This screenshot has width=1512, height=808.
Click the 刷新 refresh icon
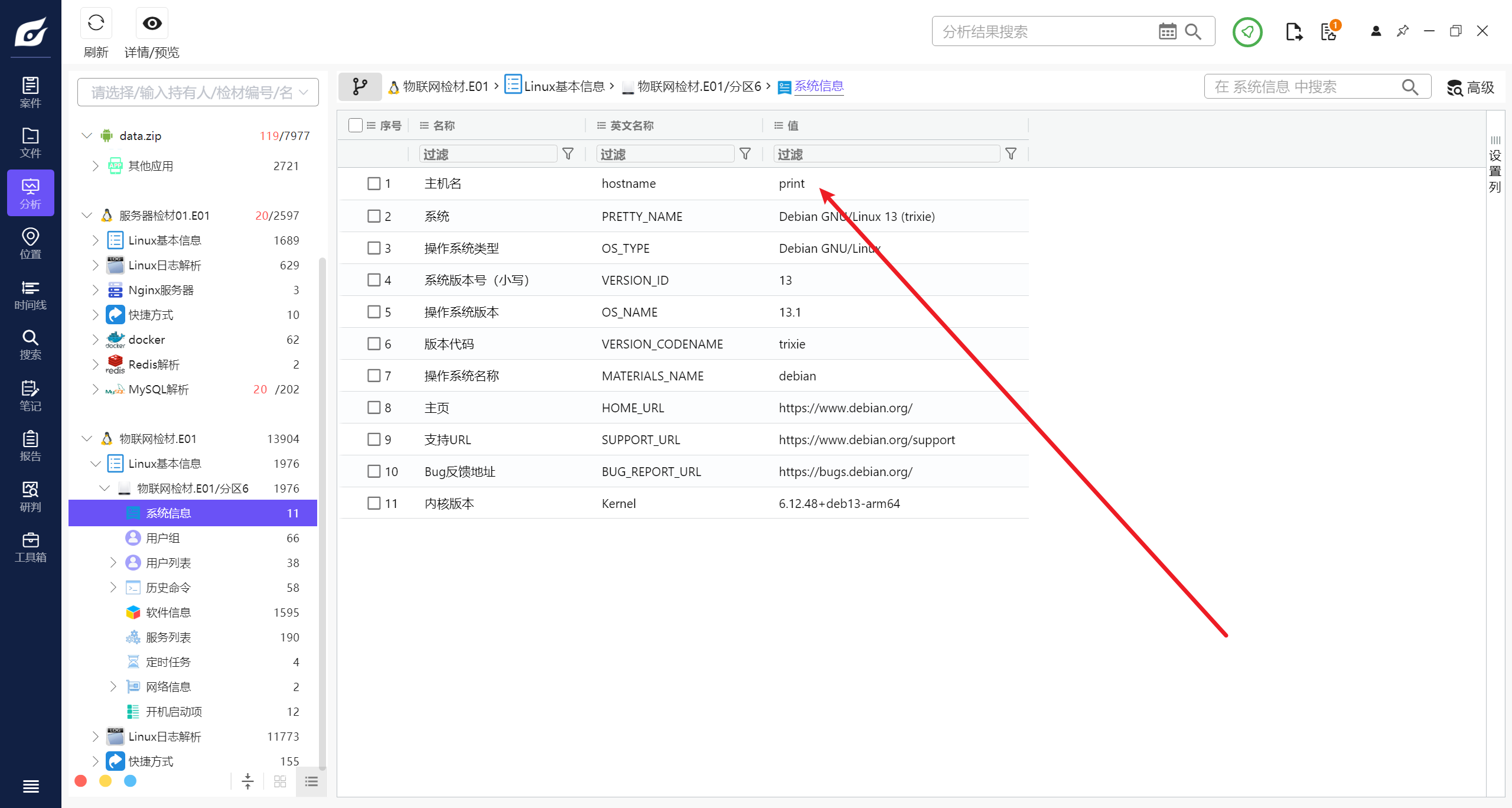(96, 24)
